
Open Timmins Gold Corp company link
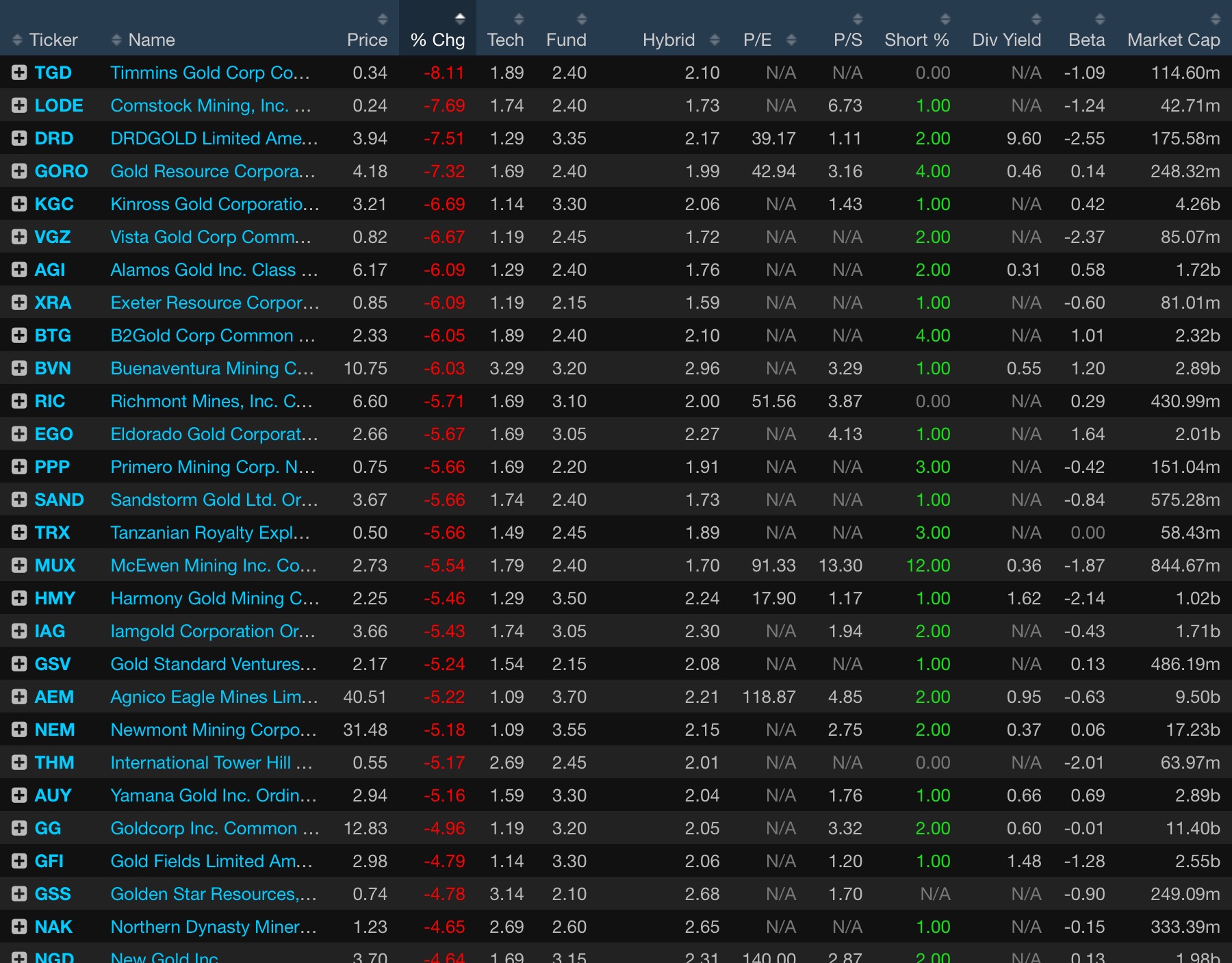(210, 73)
